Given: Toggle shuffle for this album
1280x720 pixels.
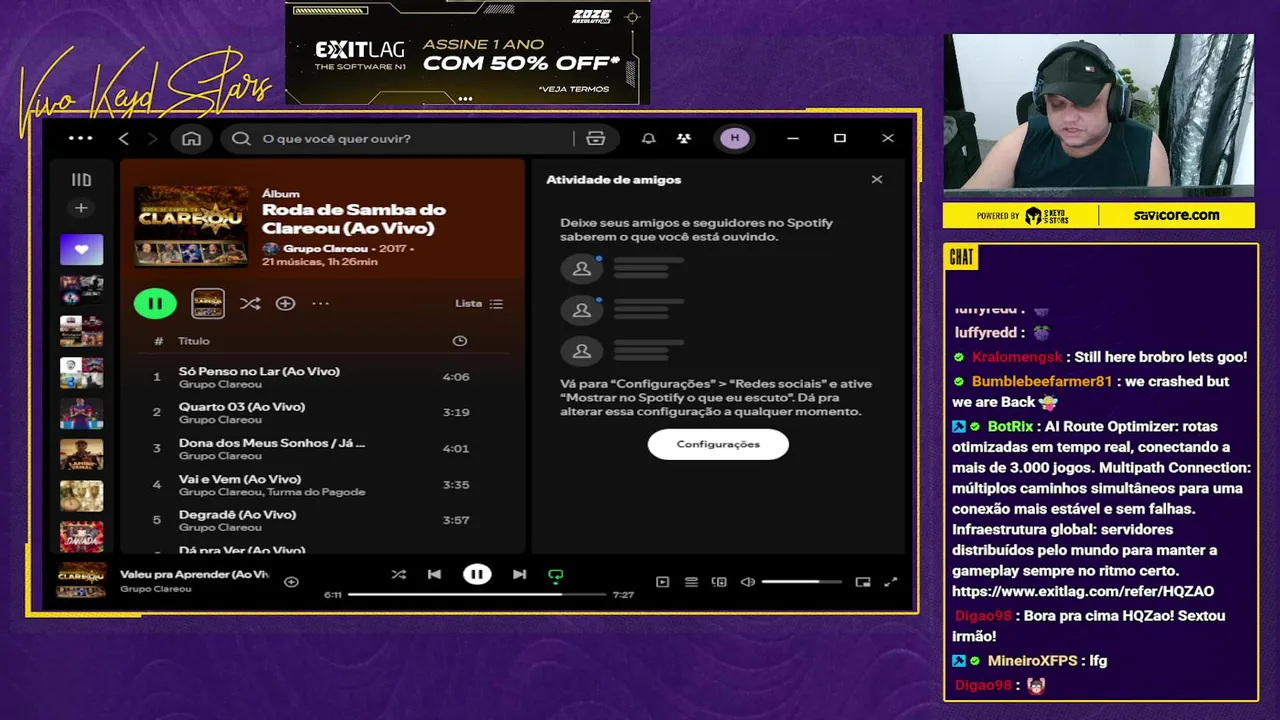Looking at the screenshot, I should [x=250, y=303].
